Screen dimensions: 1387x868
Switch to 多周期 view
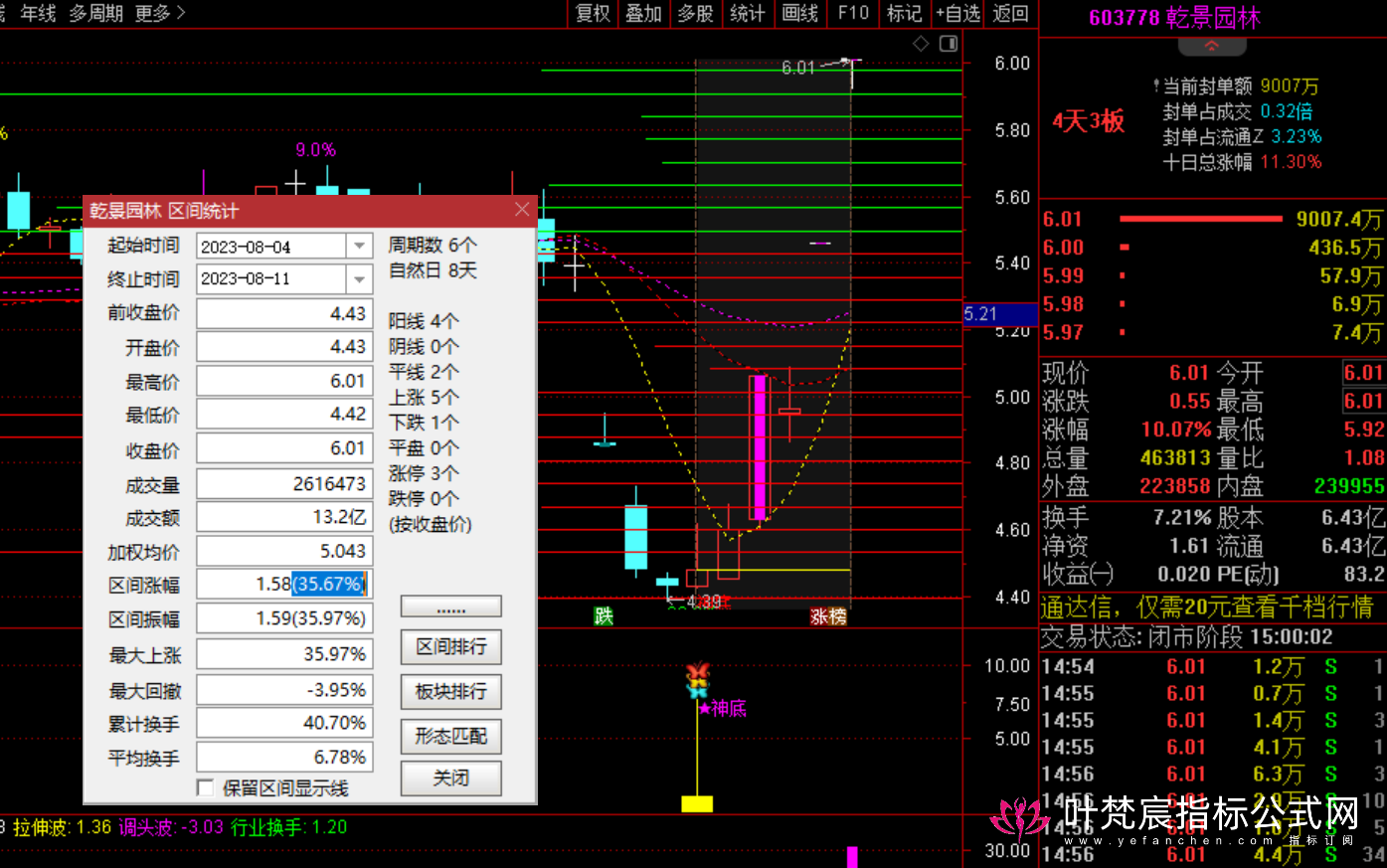point(96,13)
